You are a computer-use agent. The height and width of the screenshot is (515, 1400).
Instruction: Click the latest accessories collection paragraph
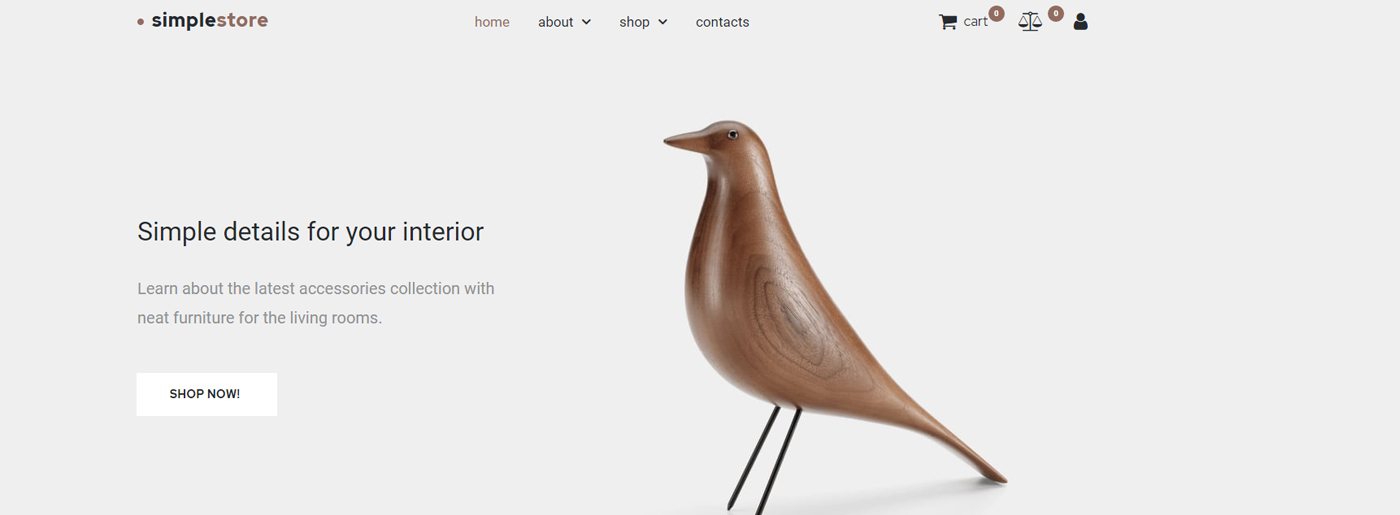(316, 303)
